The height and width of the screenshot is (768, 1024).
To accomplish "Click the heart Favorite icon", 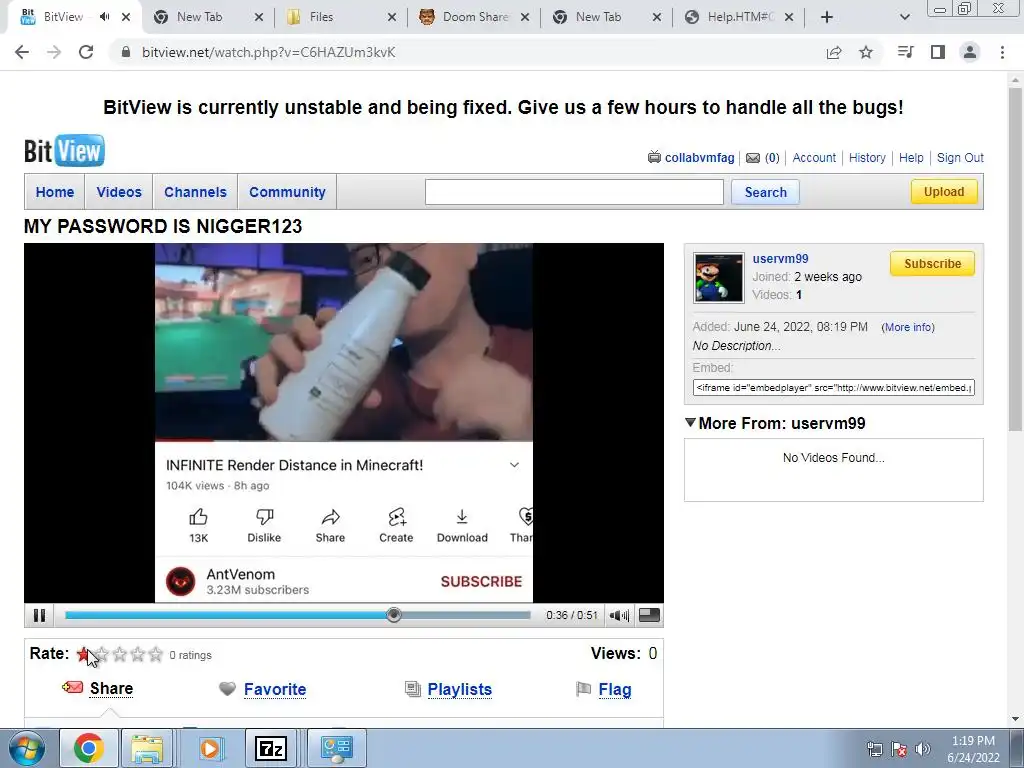I will (227, 689).
